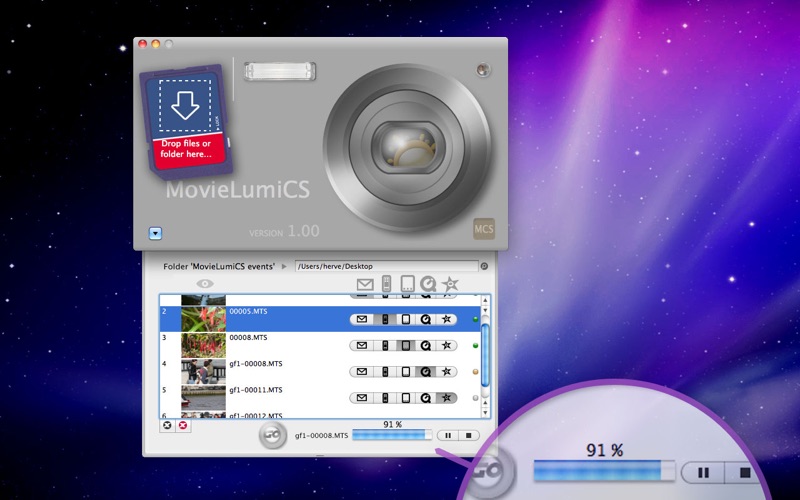
Task: Click the blue vertical scrollbar thumb
Action: [485, 355]
